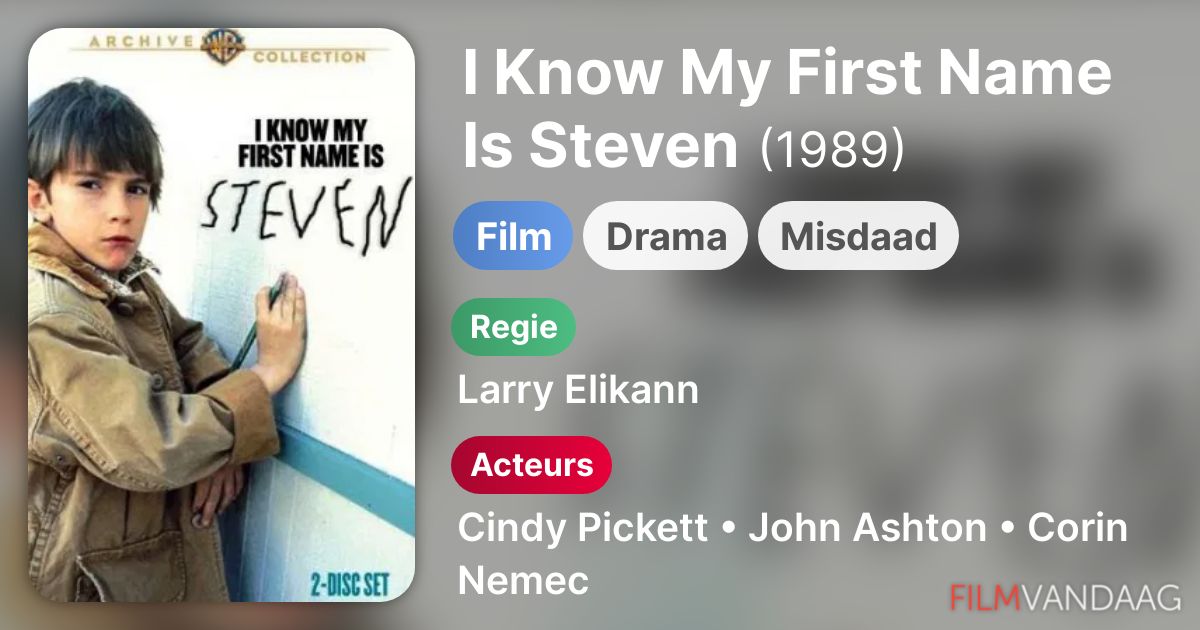Choose the Drama genre tag
Image resolution: width=1200 pixels, height=630 pixels.
(666, 236)
